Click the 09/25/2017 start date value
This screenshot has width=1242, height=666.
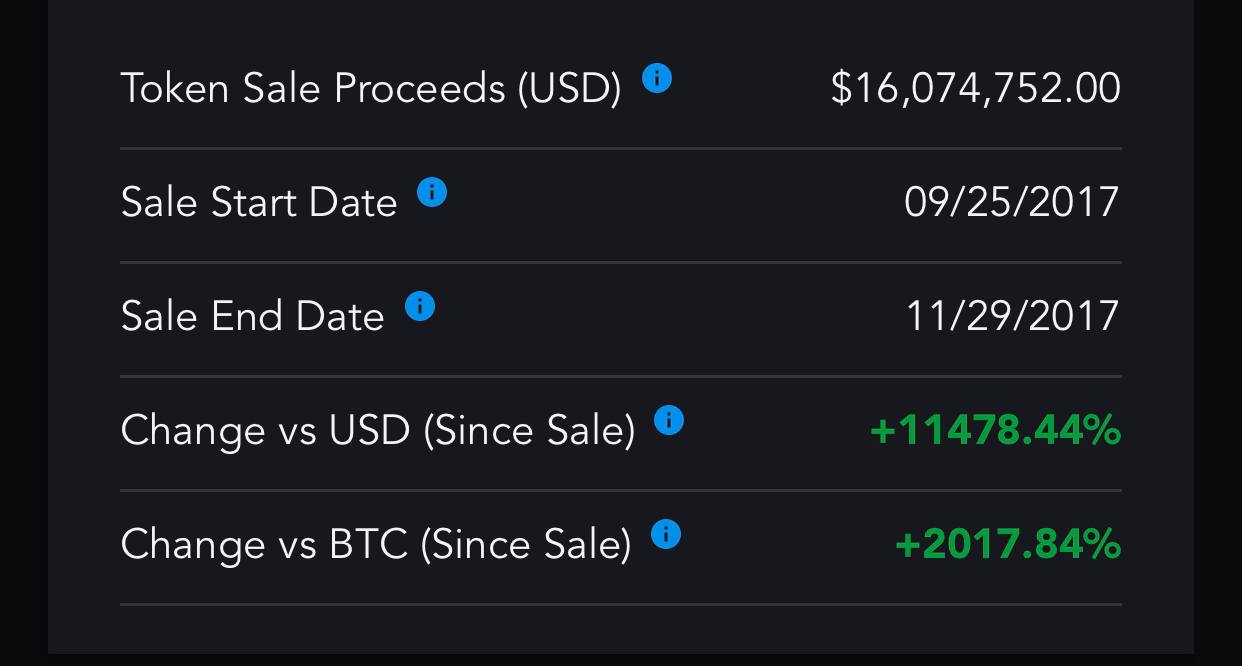(1011, 202)
